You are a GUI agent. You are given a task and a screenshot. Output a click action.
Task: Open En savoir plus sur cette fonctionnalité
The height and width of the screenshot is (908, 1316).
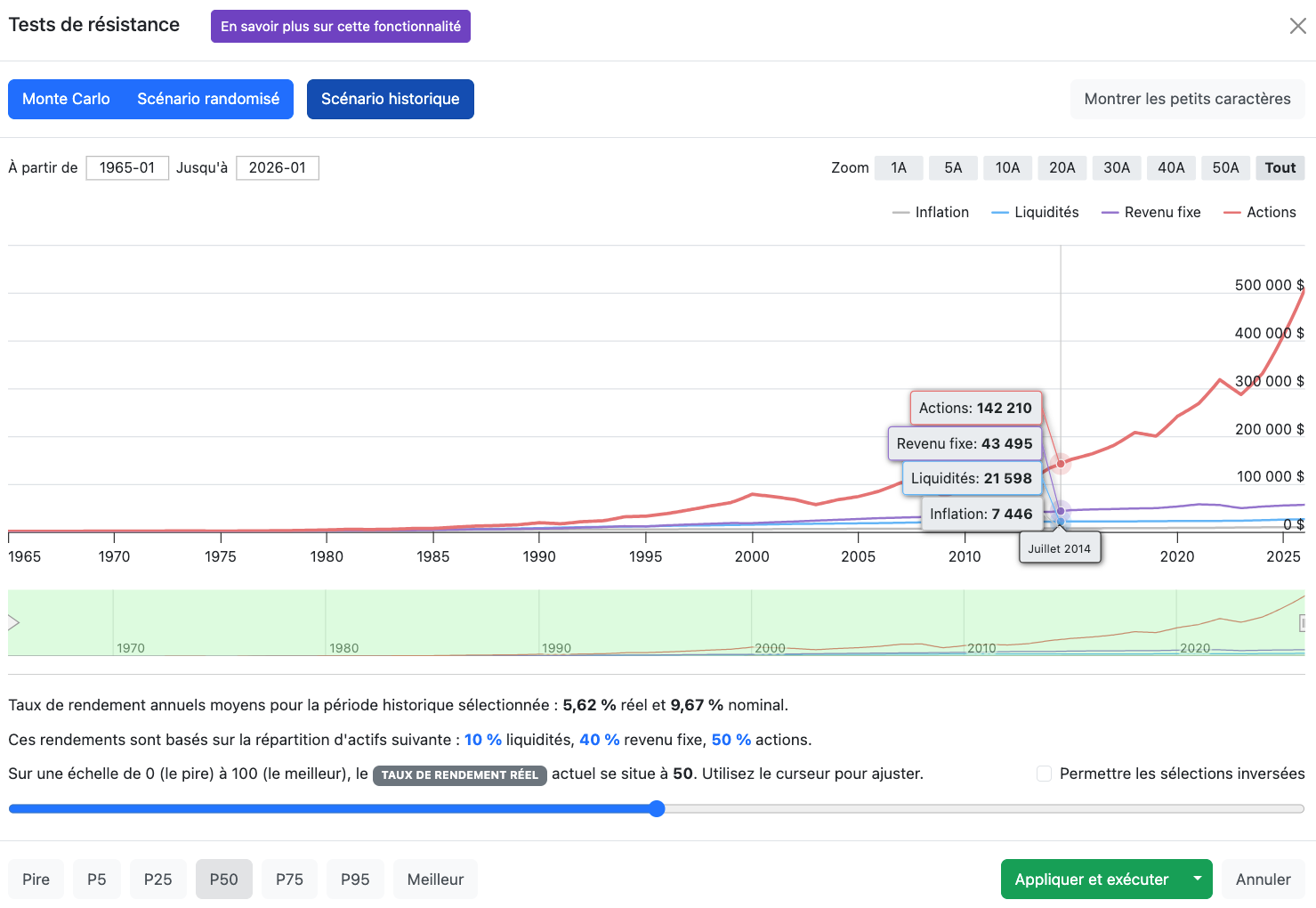click(341, 27)
